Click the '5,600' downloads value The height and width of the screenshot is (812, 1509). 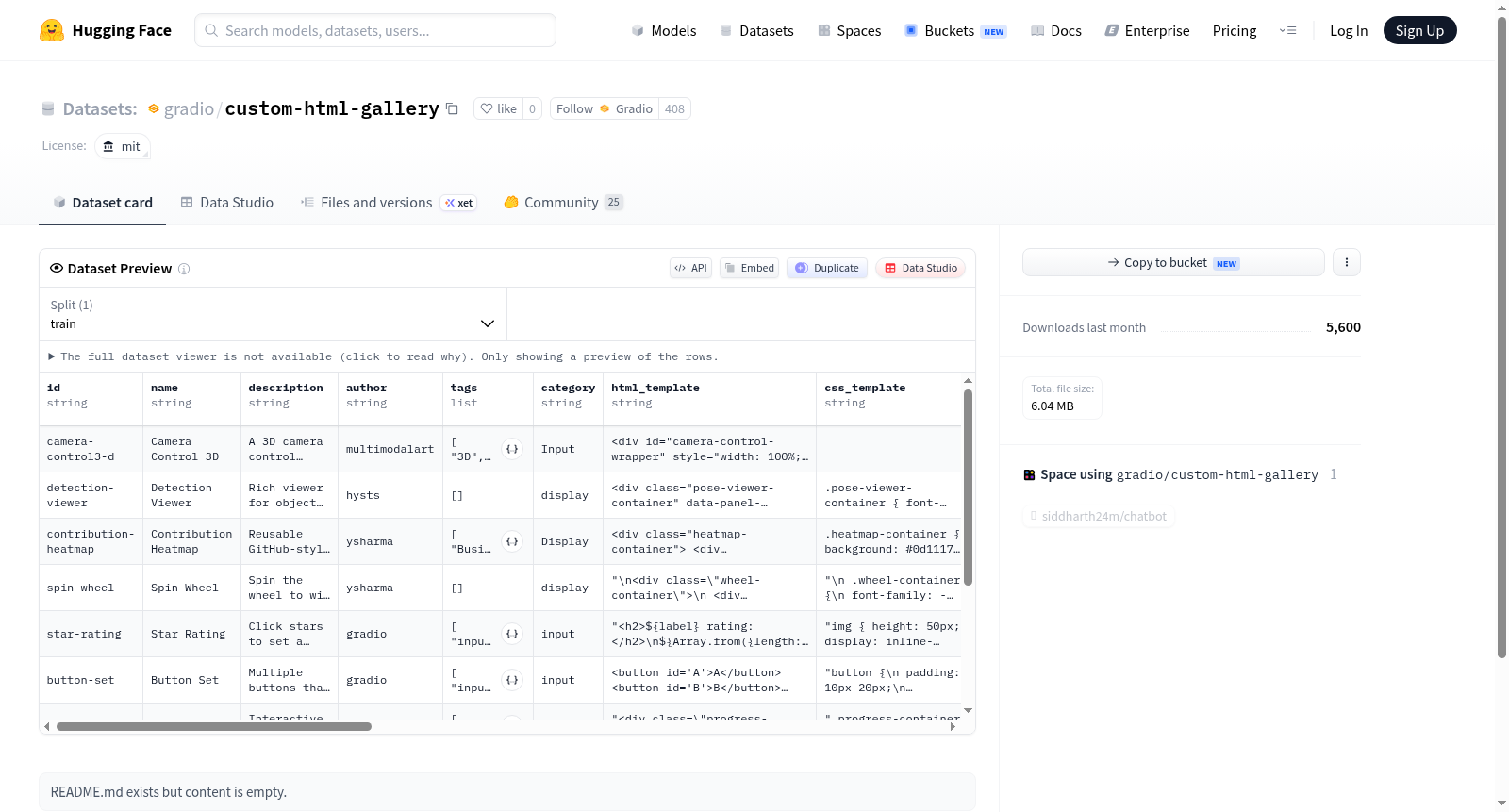pyautogui.click(x=1343, y=327)
